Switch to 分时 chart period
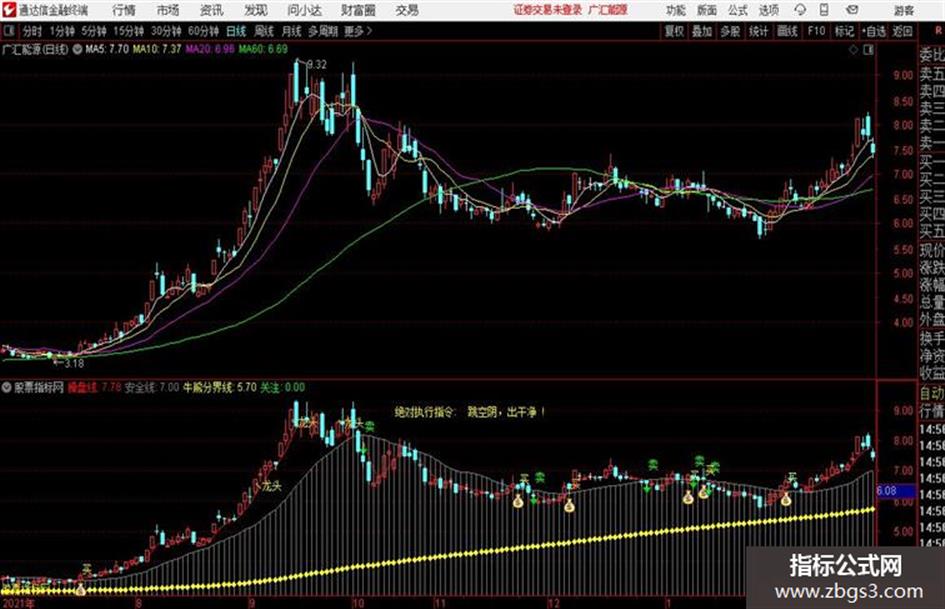 [32, 31]
